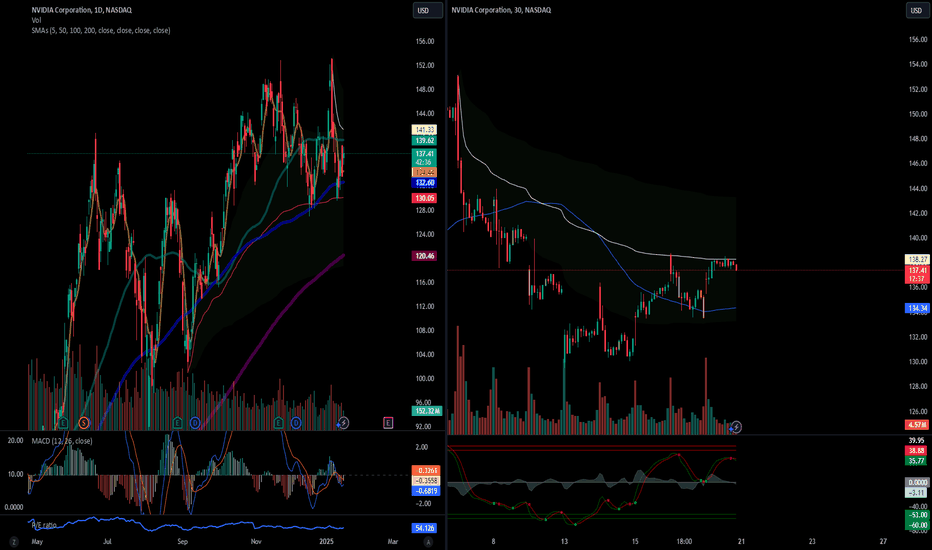932x550 pixels.
Task: Open the pink upcoming earnings 'E' marker
Action: 388,423
